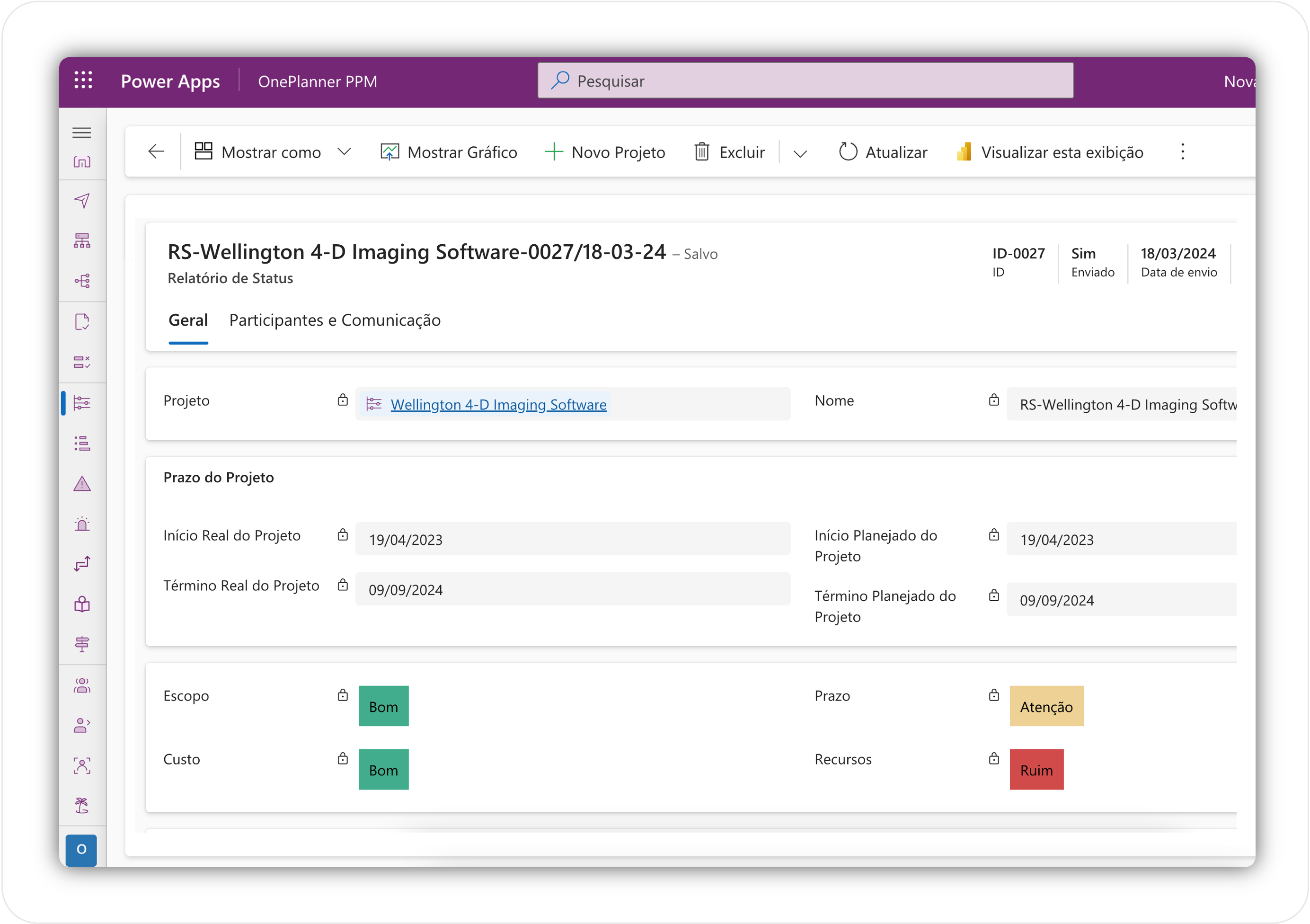Open the package box sidebar icon
The width and height of the screenshot is (1310, 924).
click(81, 604)
